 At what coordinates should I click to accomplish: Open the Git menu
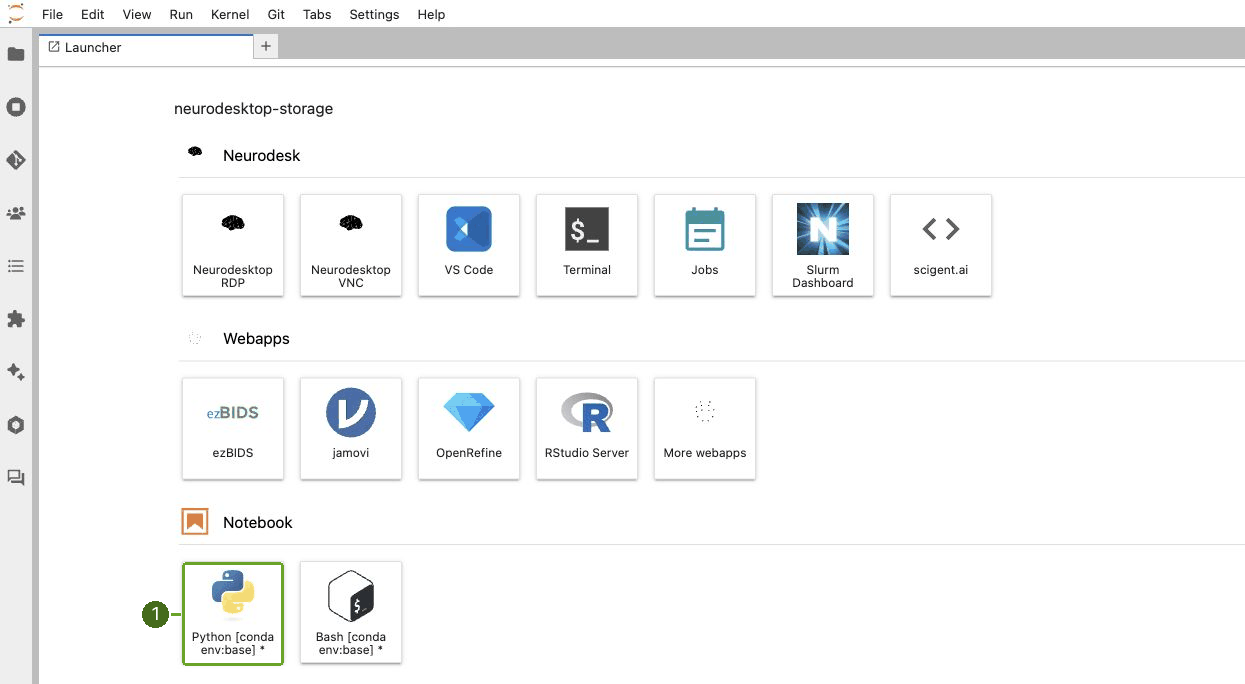coord(277,14)
